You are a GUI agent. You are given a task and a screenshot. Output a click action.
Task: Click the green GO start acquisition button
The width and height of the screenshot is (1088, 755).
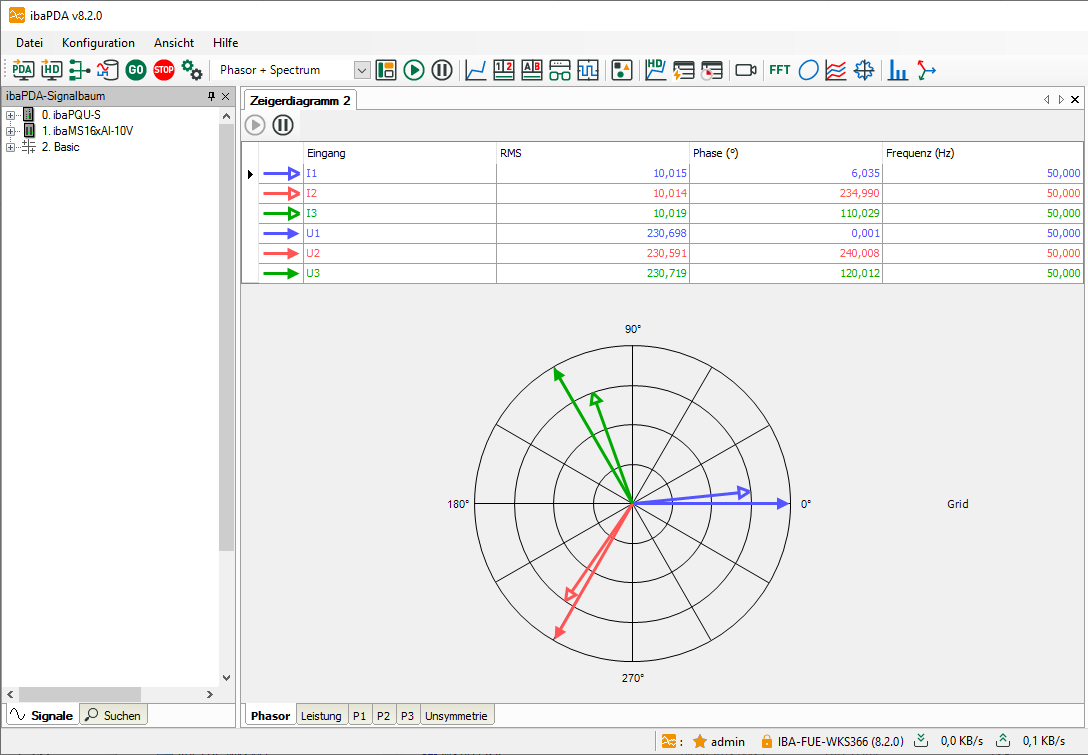coord(136,70)
